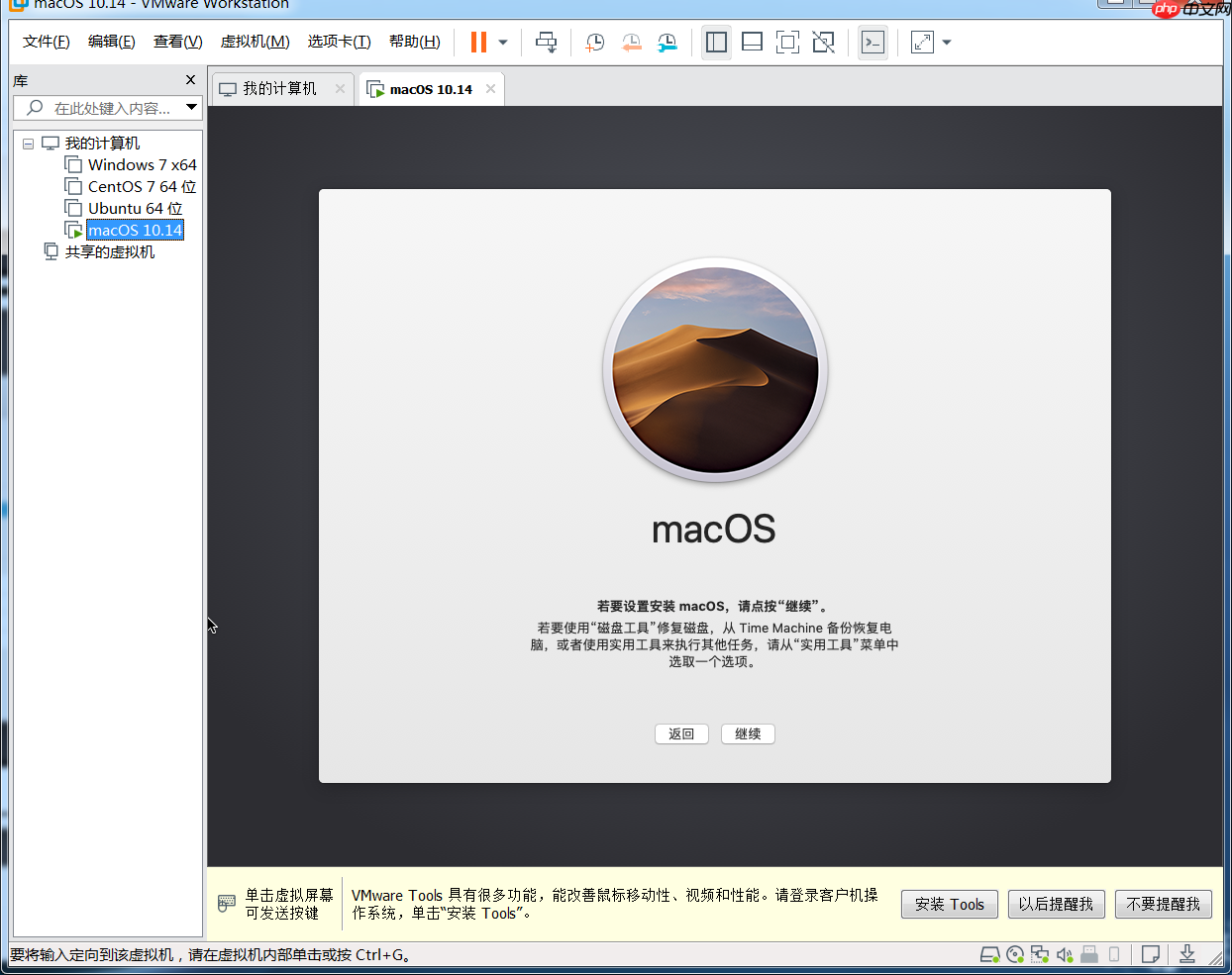Send Ctrl+Alt+Del to the guest
Screen dimensions: 1232x975
pos(546,42)
